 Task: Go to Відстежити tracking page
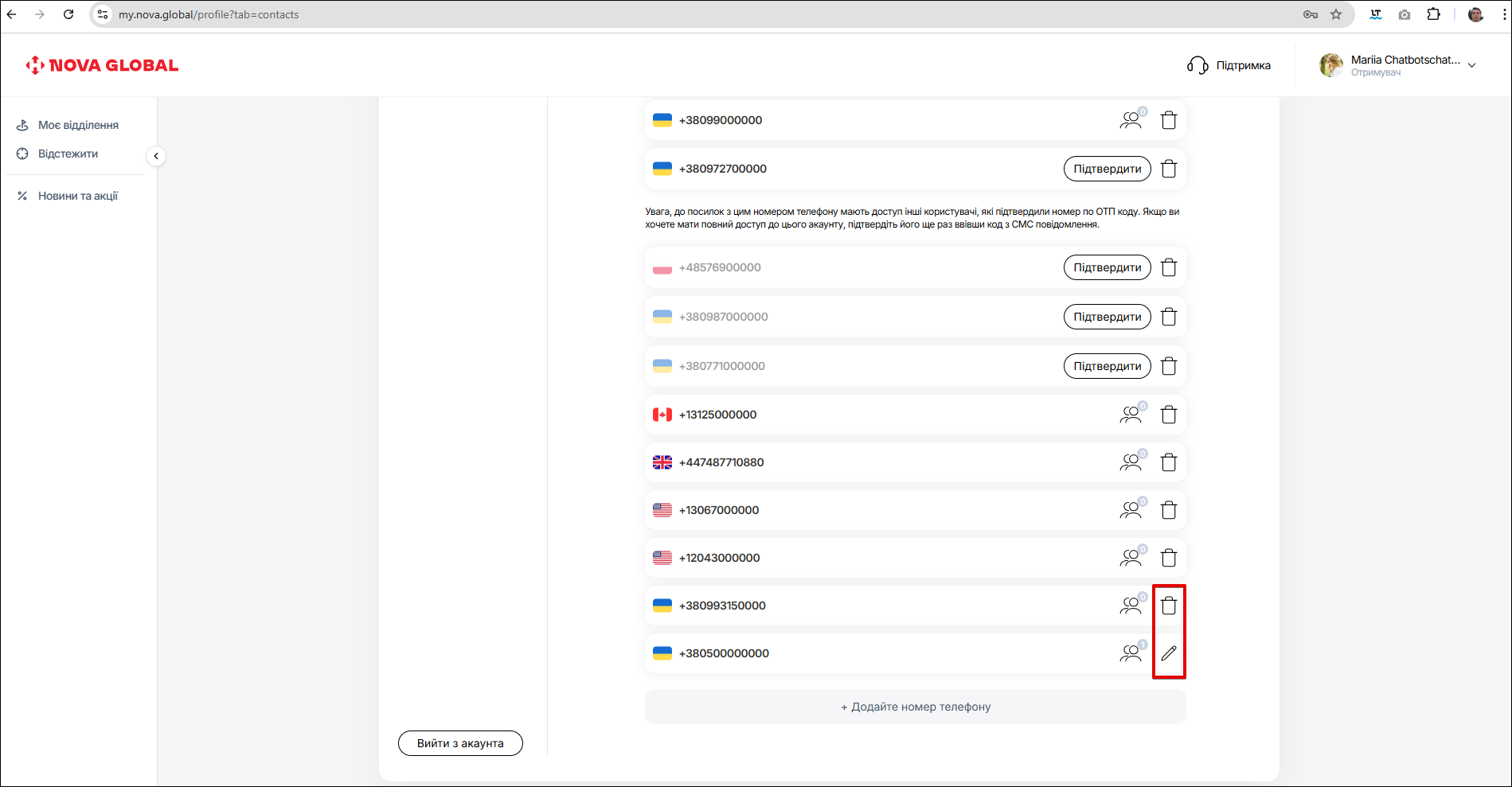pyautogui.click(x=68, y=154)
